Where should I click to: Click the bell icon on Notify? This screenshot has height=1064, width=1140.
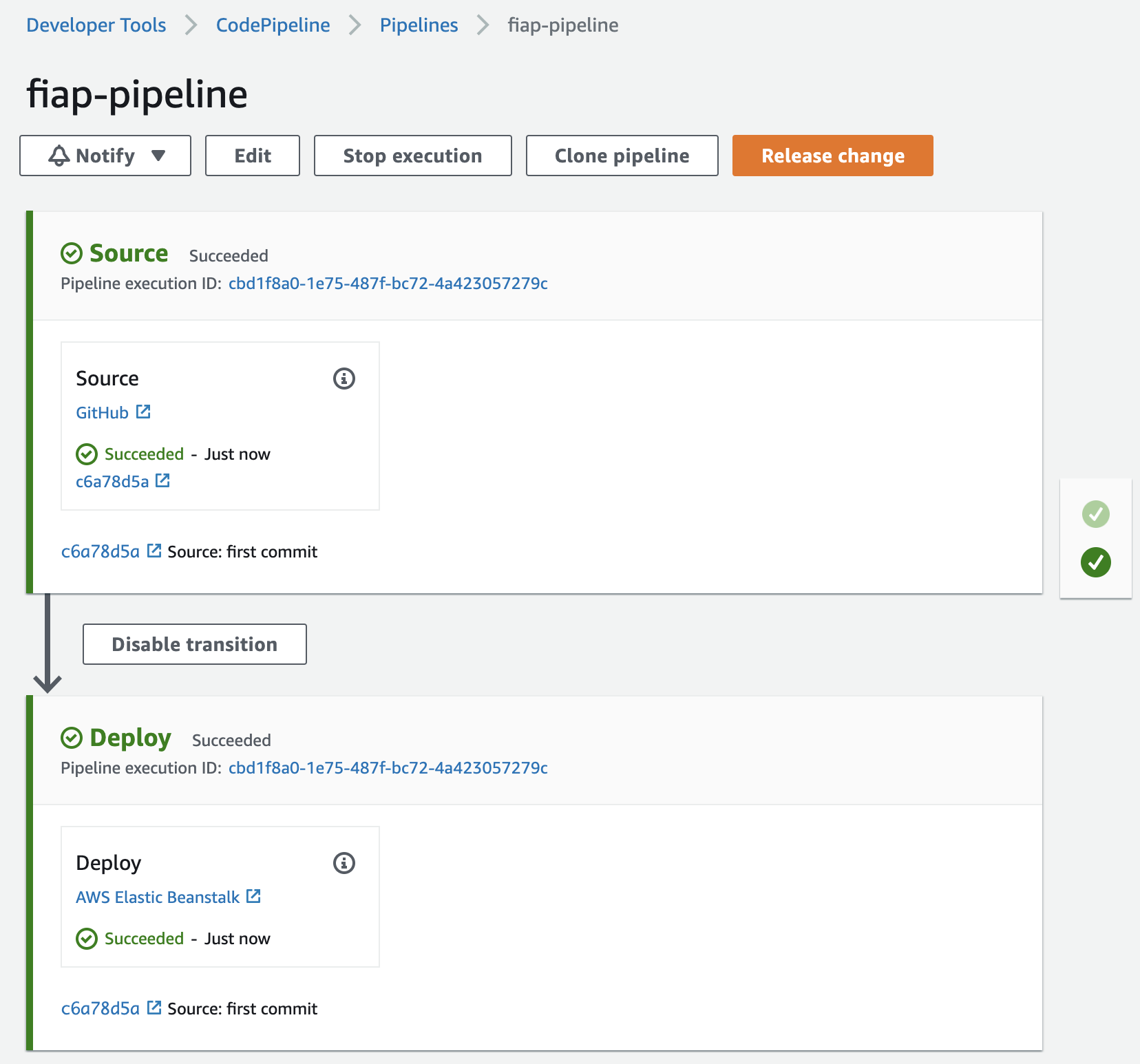59,156
